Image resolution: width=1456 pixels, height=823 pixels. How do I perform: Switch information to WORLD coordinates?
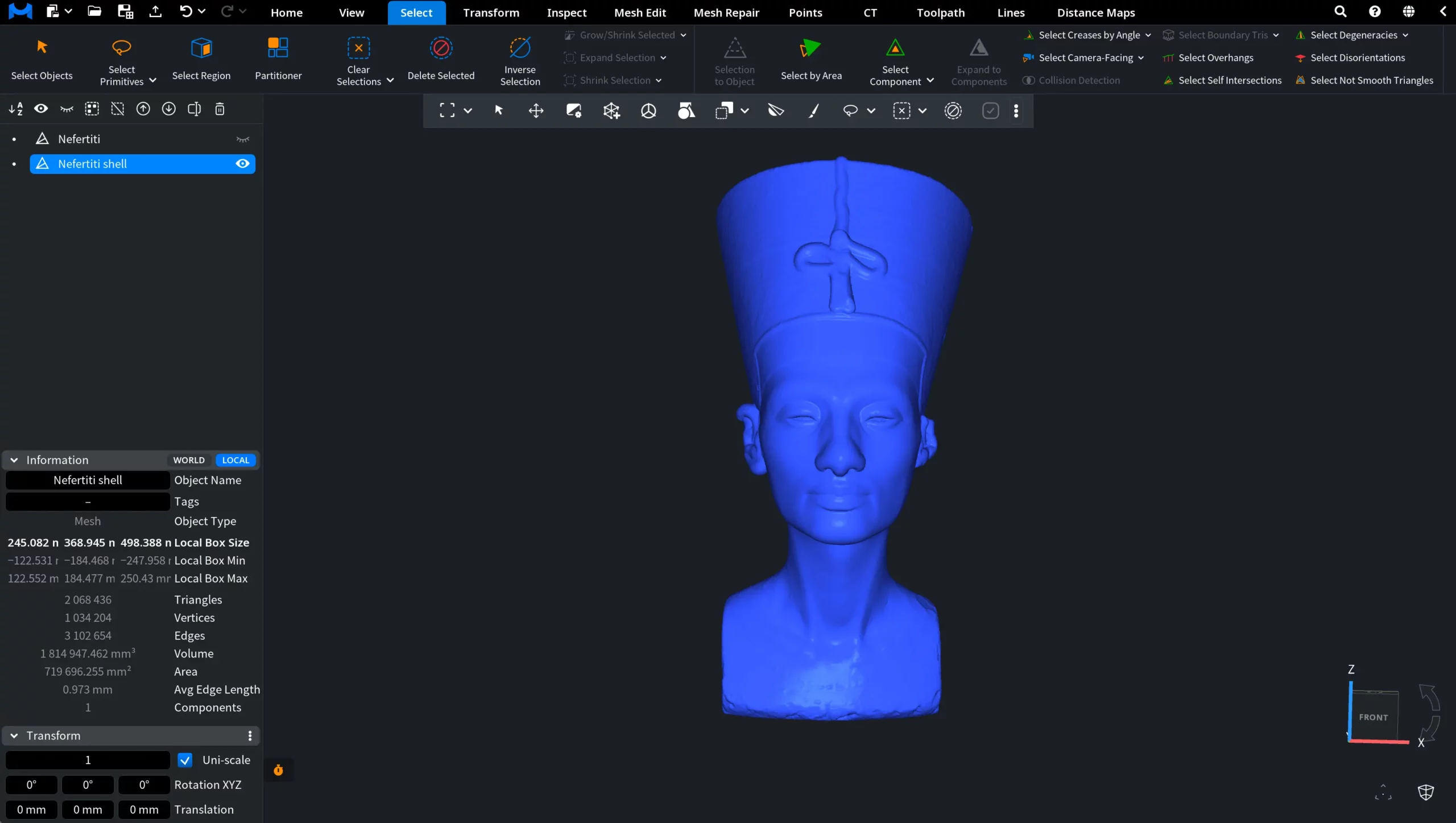(189, 460)
